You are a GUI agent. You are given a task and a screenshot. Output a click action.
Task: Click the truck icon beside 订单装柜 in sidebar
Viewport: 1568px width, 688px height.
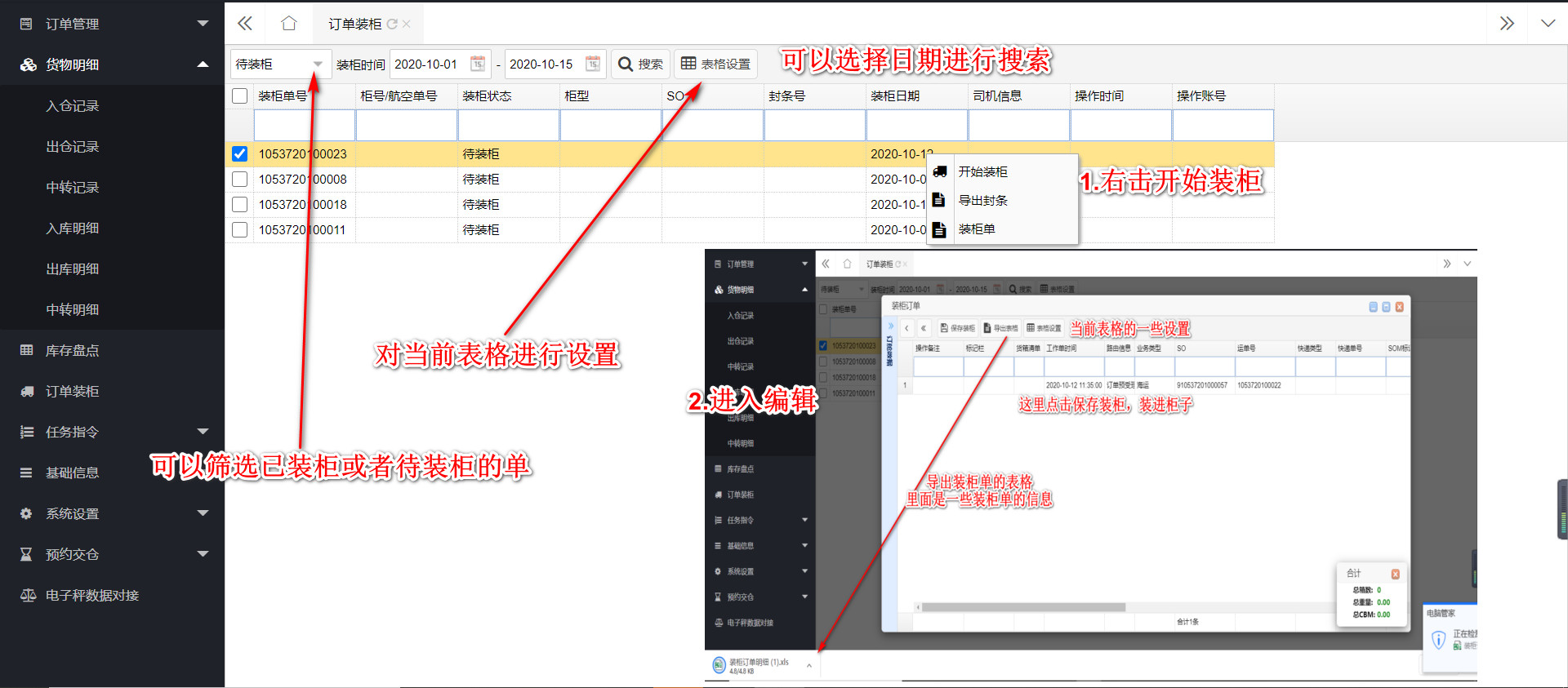point(27,391)
